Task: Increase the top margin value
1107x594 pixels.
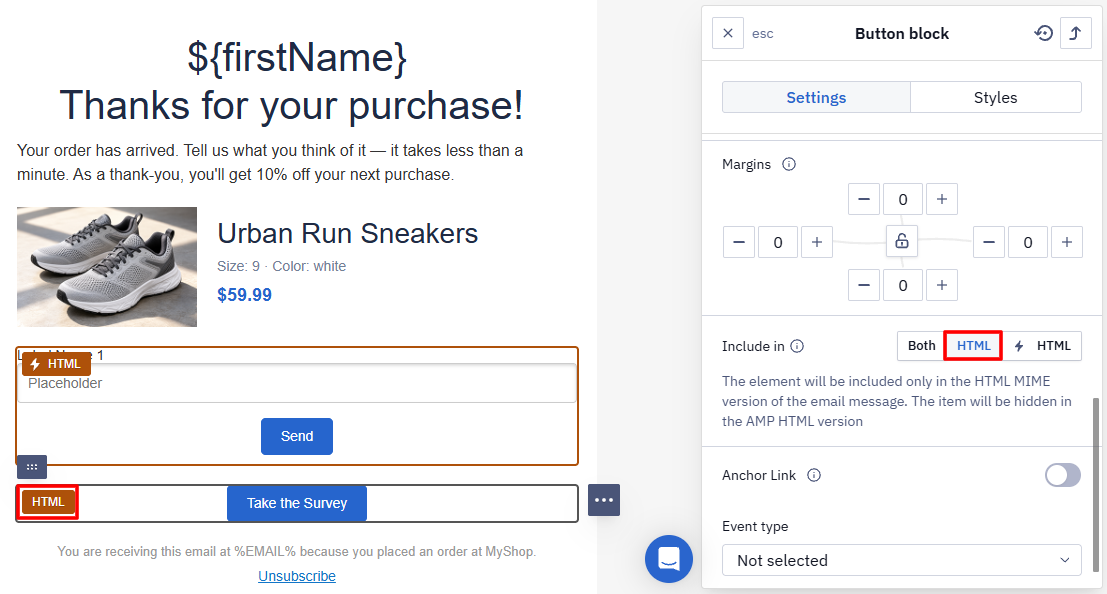Action: 942,199
